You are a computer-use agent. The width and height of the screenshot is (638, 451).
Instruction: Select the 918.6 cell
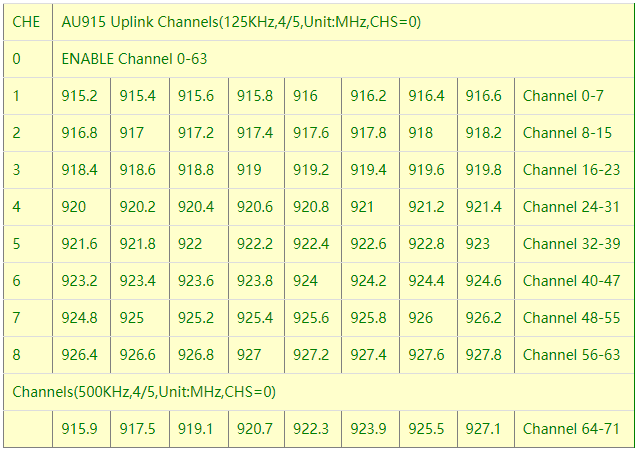coord(140,170)
